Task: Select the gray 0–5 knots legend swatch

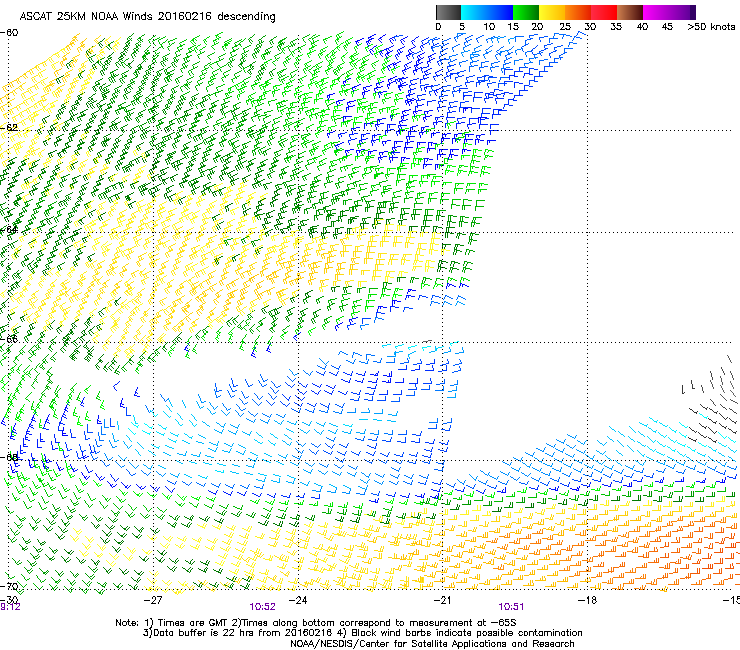Action: coord(448,12)
